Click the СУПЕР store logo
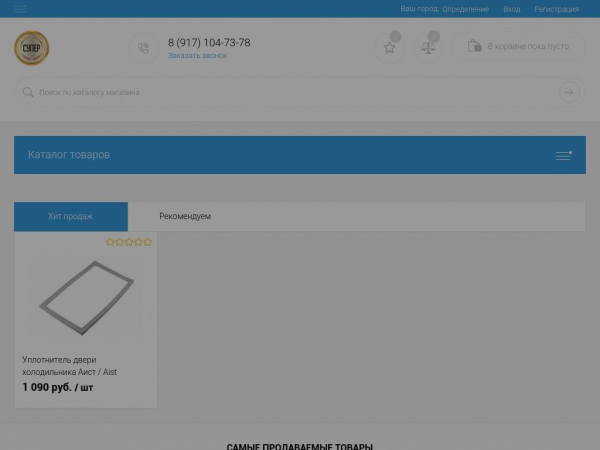600x450 pixels. (31, 47)
